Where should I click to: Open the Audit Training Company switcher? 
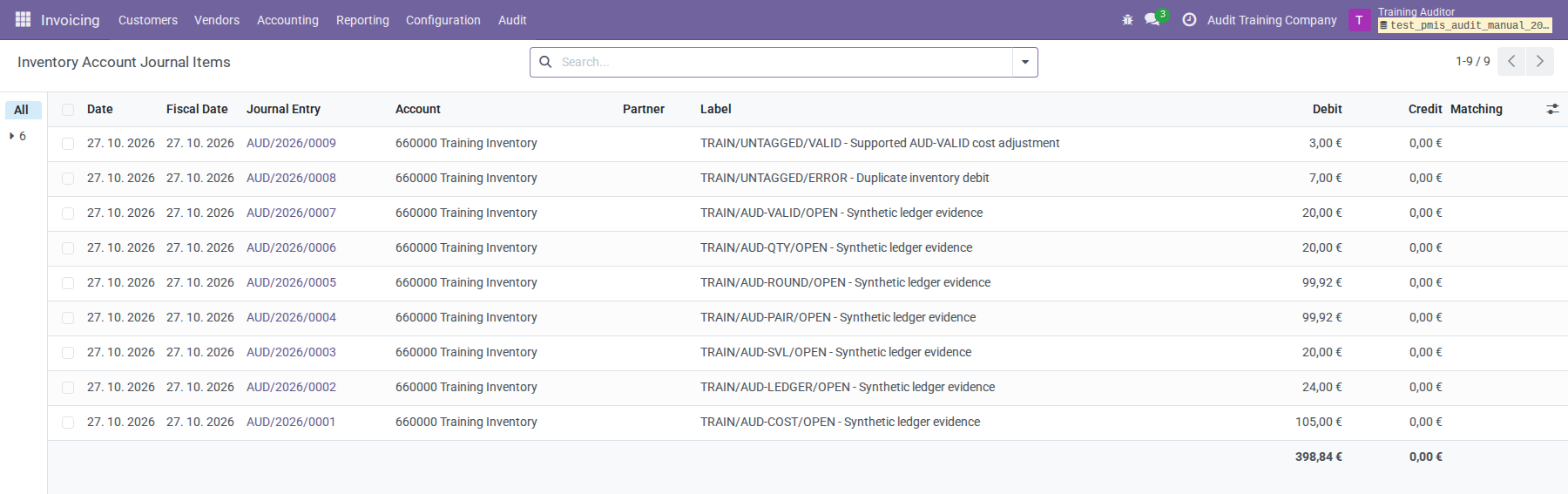(x=1272, y=19)
